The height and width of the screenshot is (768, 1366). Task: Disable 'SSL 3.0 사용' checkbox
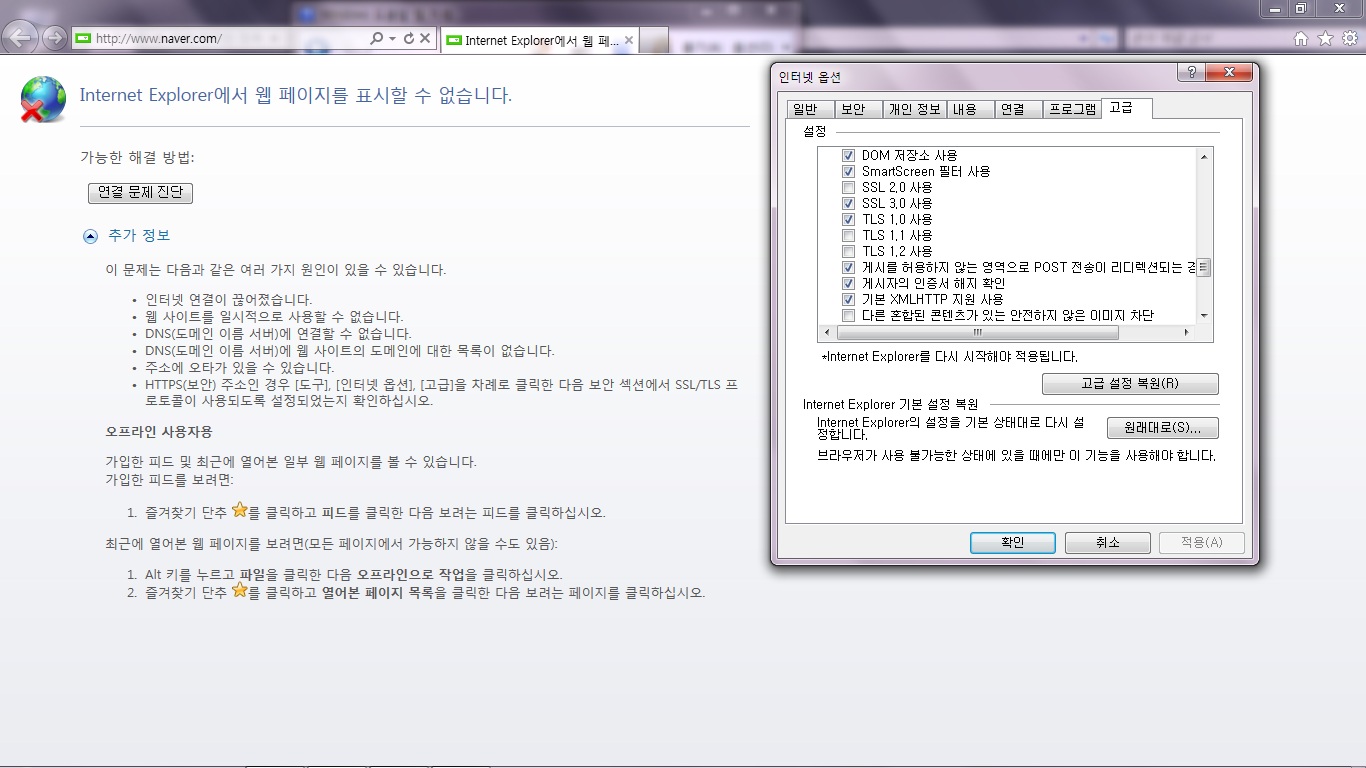[x=849, y=204]
